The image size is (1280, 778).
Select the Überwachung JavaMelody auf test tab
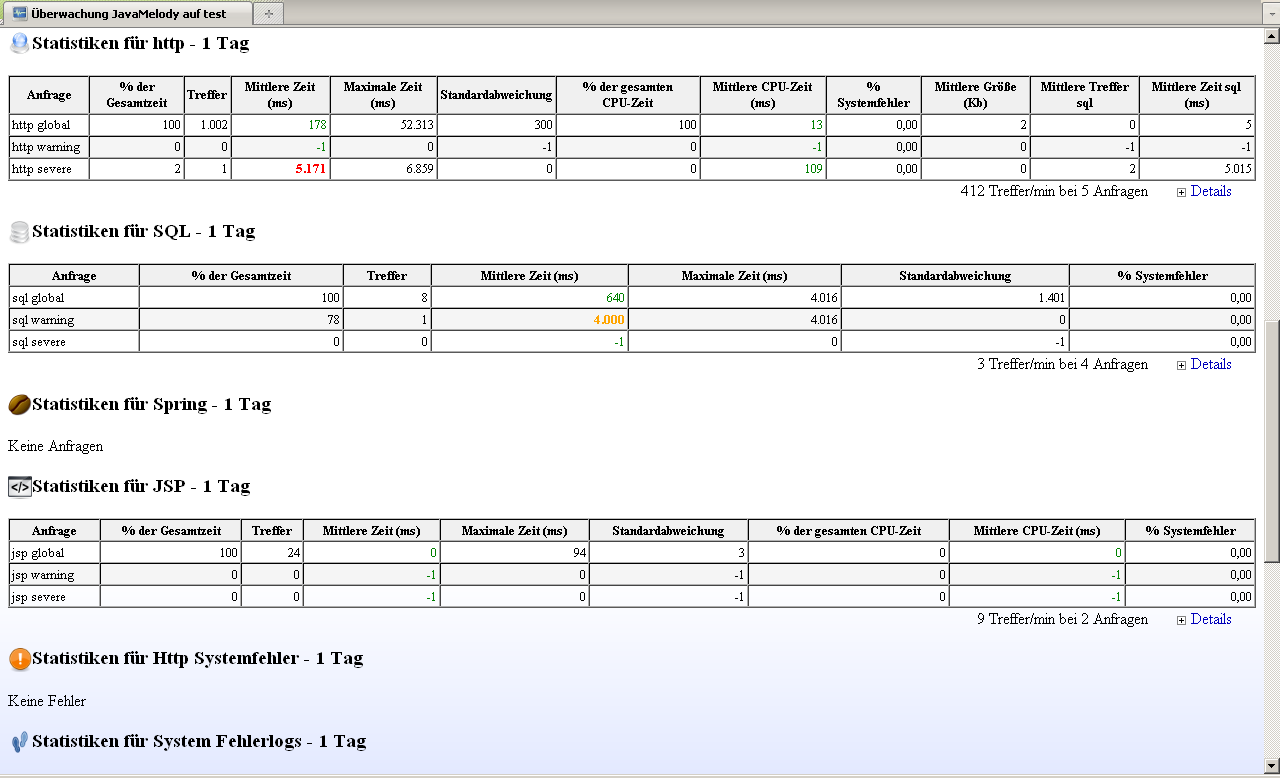click(127, 14)
